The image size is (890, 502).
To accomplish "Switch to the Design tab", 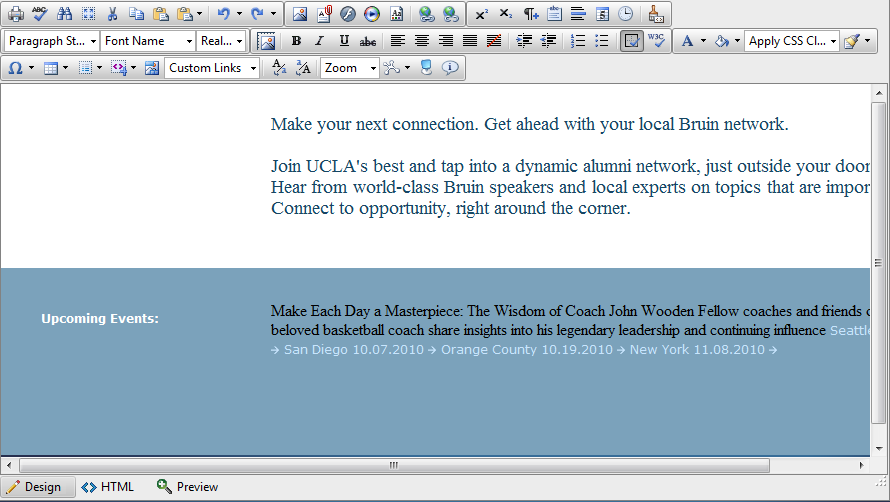I will (x=38, y=487).
